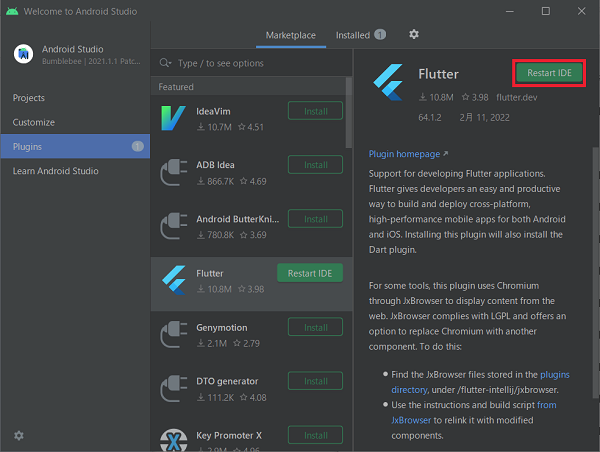Switch to the Marketplace tab
Image resolution: width=600 pixels, height=452 pixels.
291,35
